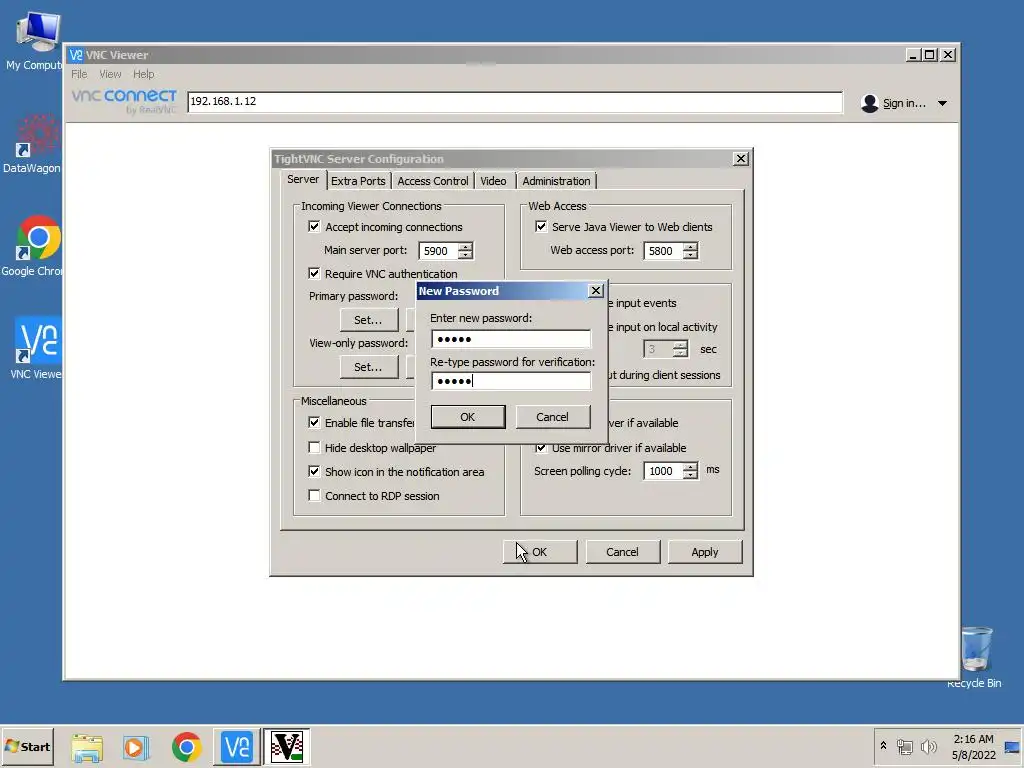Toggle Serve Java Viewer to Web clients
The image size is (1024, 768).
click(541, 226)
